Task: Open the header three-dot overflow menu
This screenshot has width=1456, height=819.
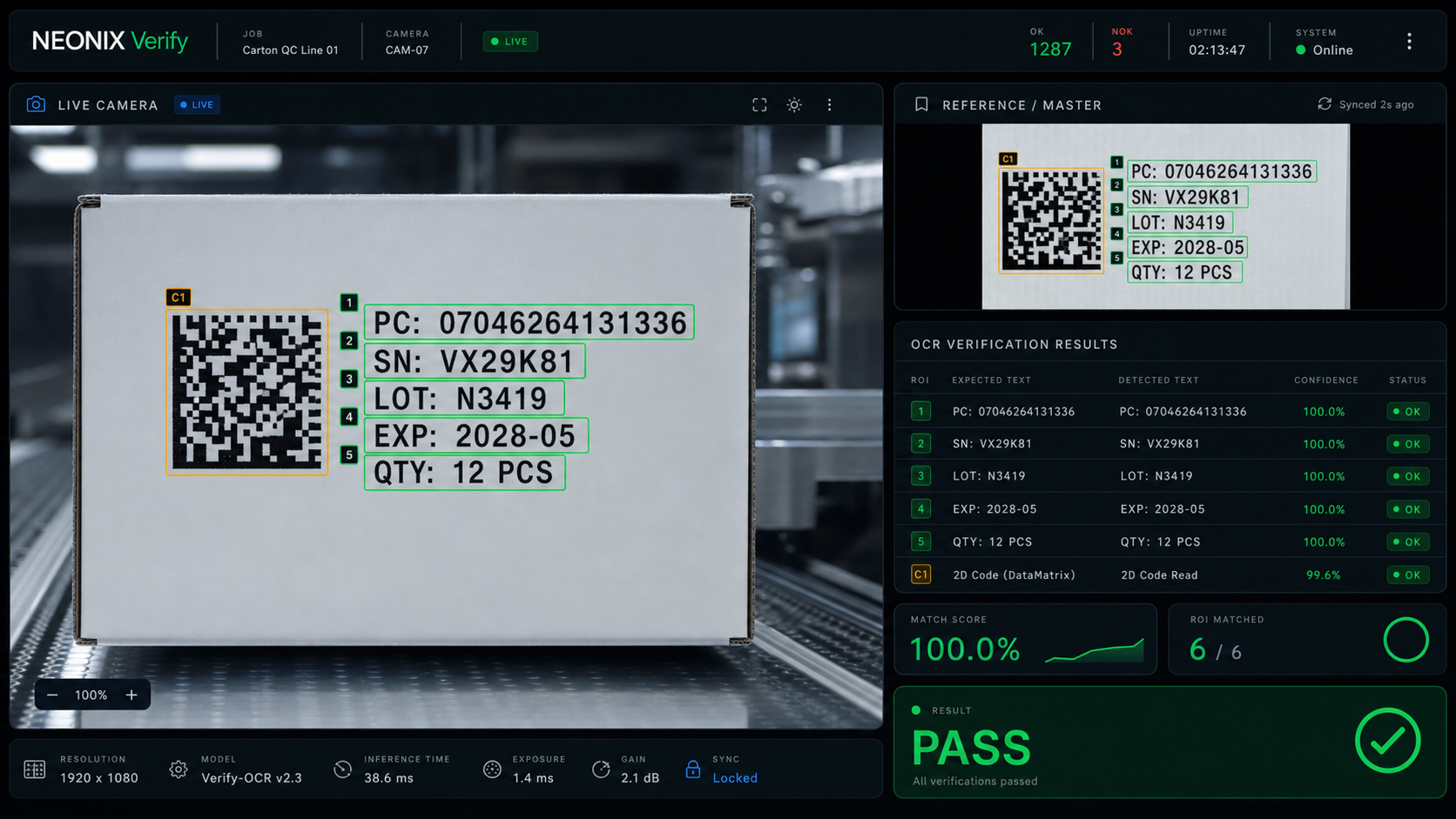Action: click(1409, 41)
